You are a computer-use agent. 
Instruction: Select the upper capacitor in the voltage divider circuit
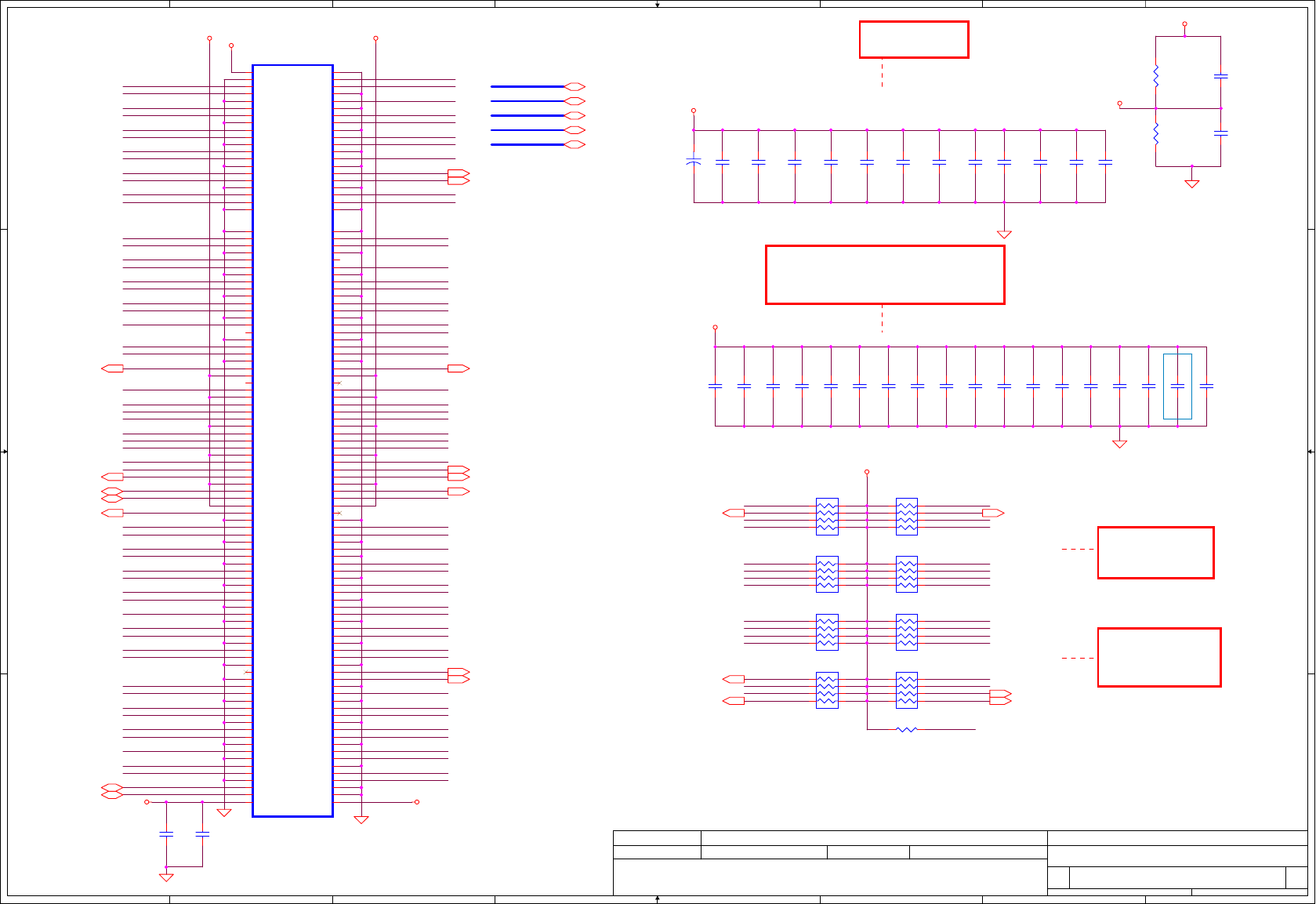tap(1220, 76)
